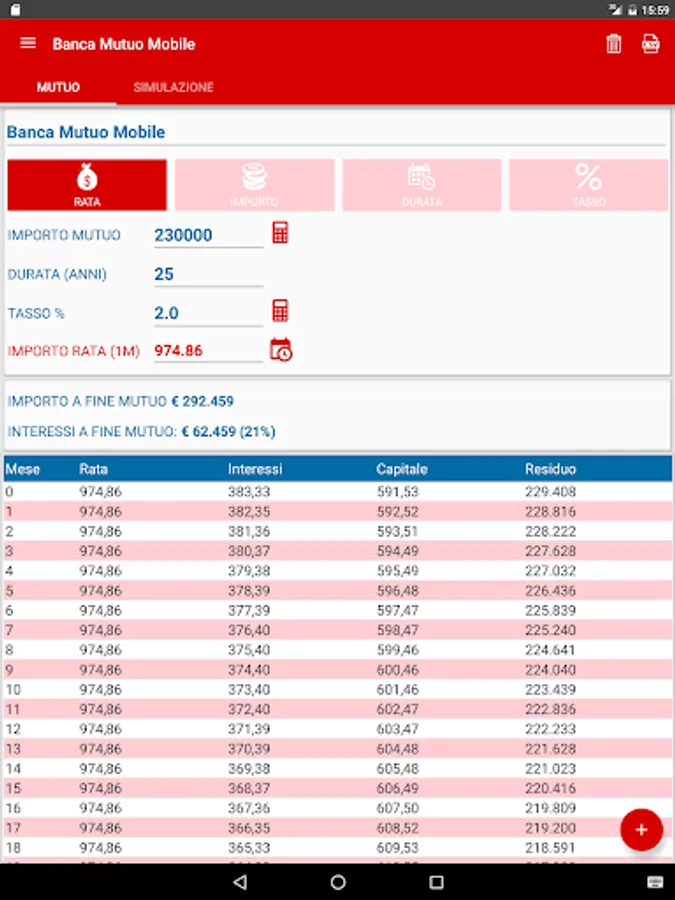Image resolution: width=675 pixels, height=900 pixels.
Task: Edit the Durata (Anni) field 25
Action: pyautogui.click(x=208, y=274)
